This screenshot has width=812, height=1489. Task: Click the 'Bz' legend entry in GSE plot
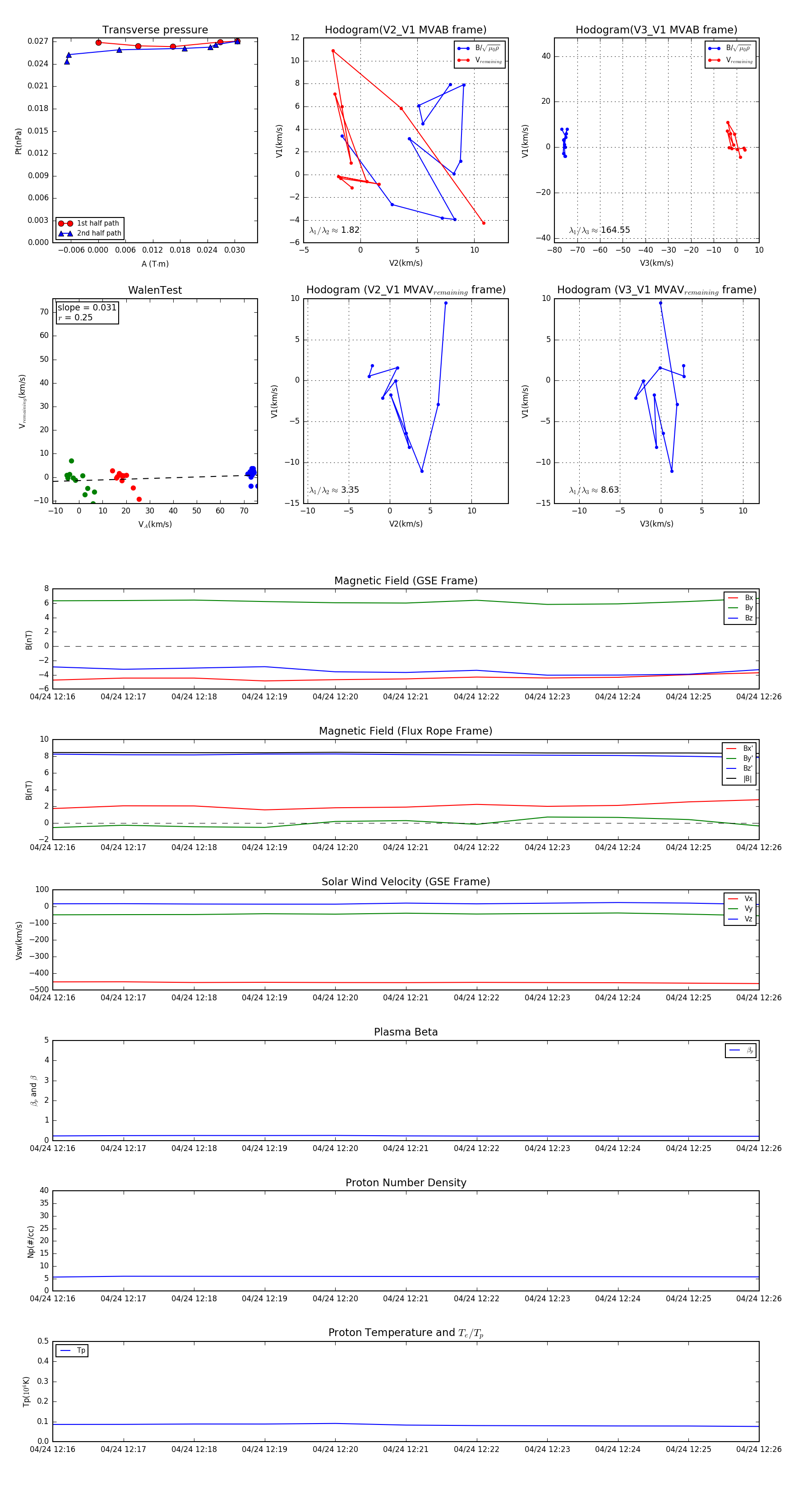[740, 618]
